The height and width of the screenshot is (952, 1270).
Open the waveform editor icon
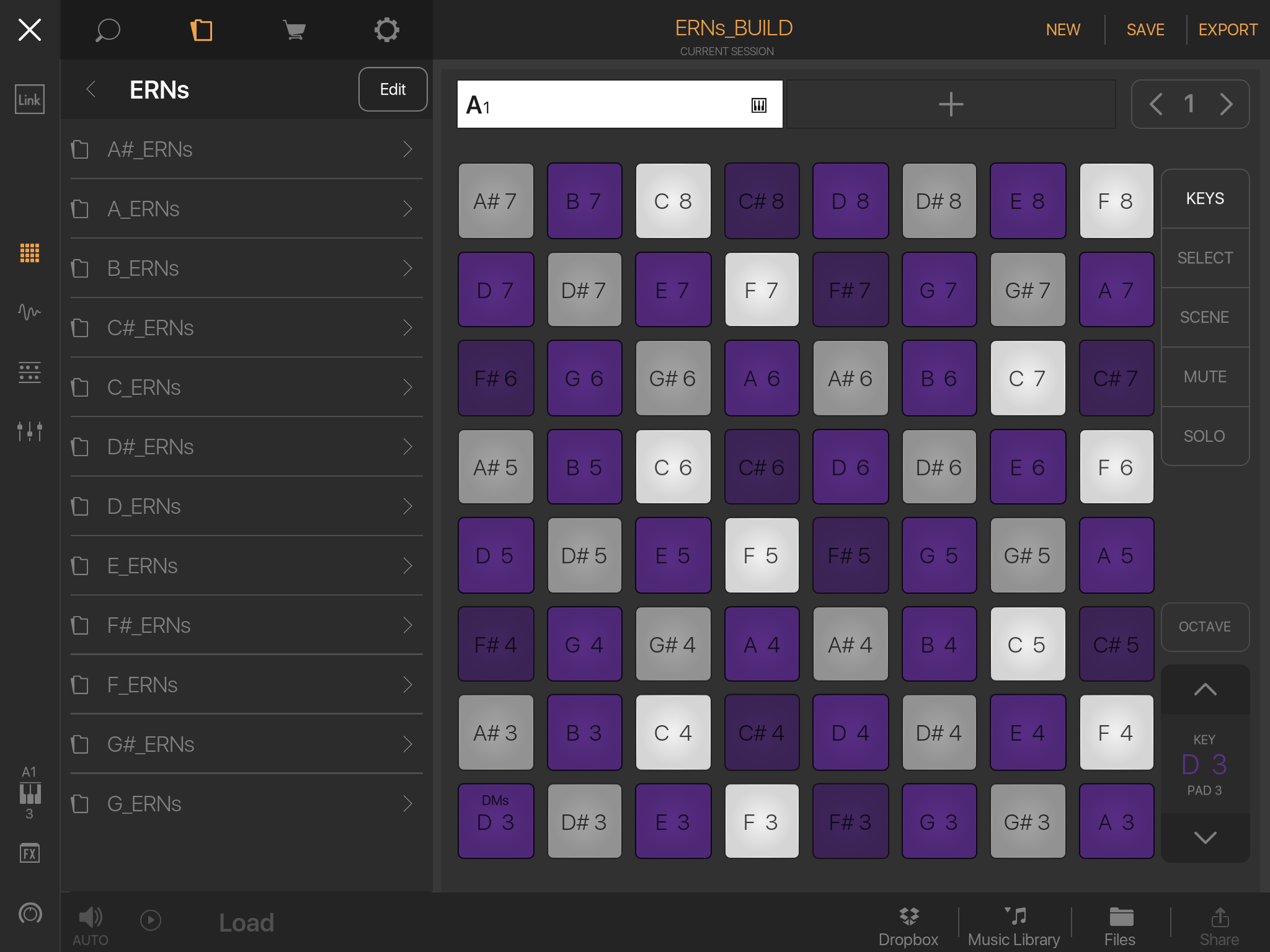click(29, 311)
